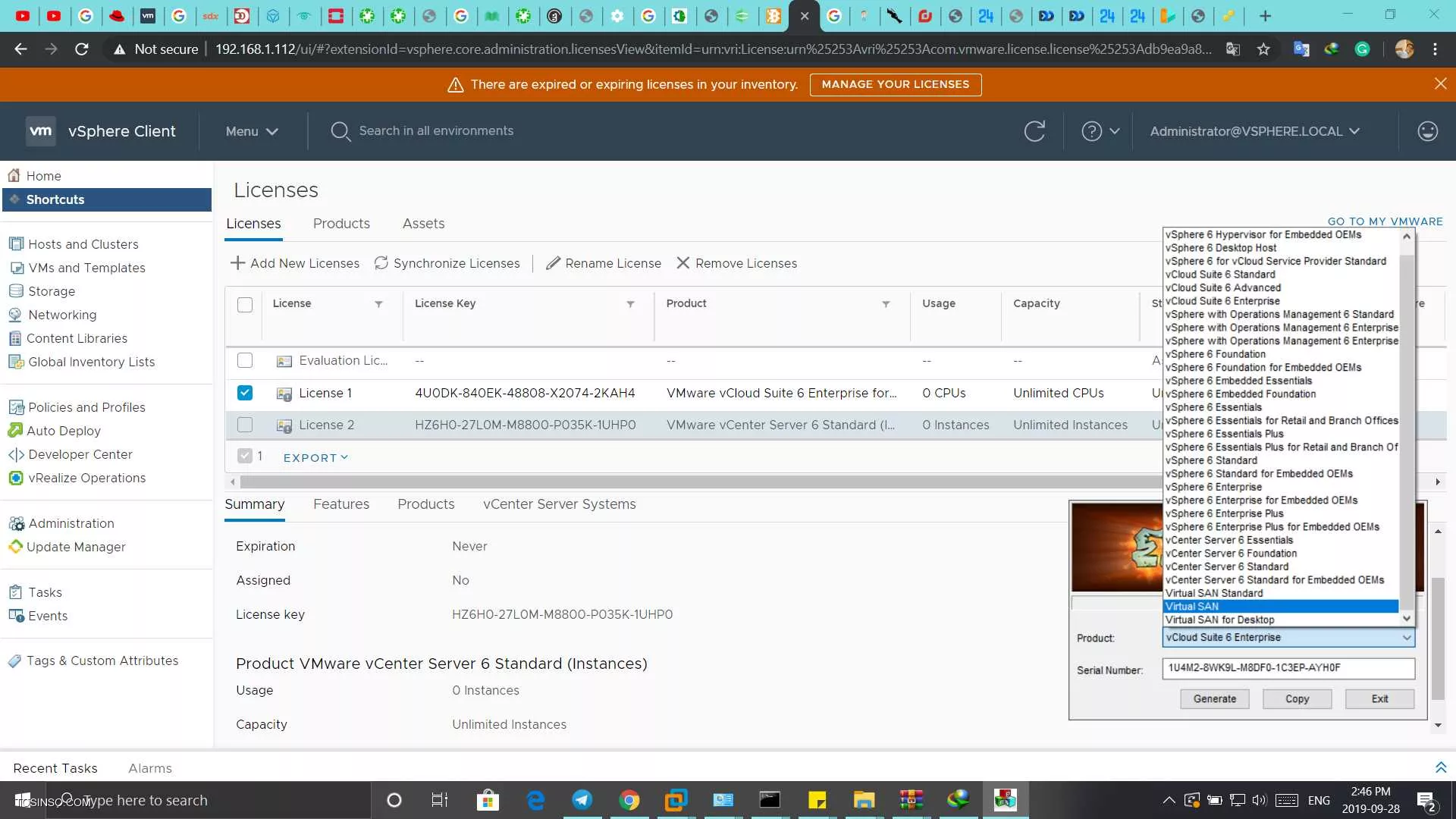Click the Generate button in keygen
This screenshot has width=1456, height=819.
point(1215,699)
